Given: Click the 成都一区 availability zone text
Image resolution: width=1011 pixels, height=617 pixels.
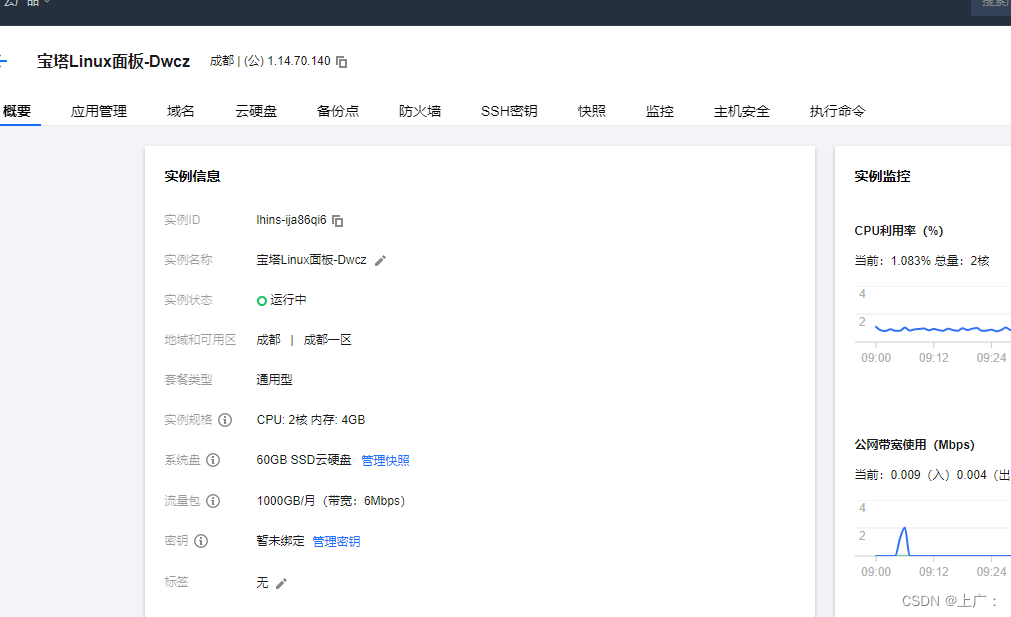Looking at the screenshot, I should point(328,340).
